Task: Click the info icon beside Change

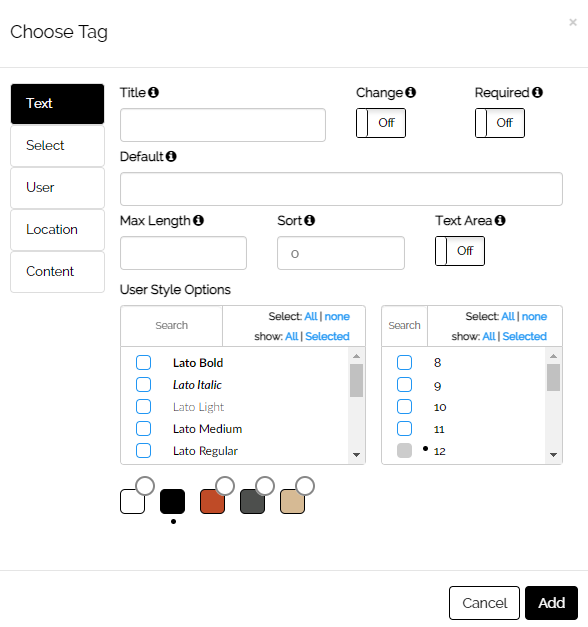Action: [x=410, y=92]
